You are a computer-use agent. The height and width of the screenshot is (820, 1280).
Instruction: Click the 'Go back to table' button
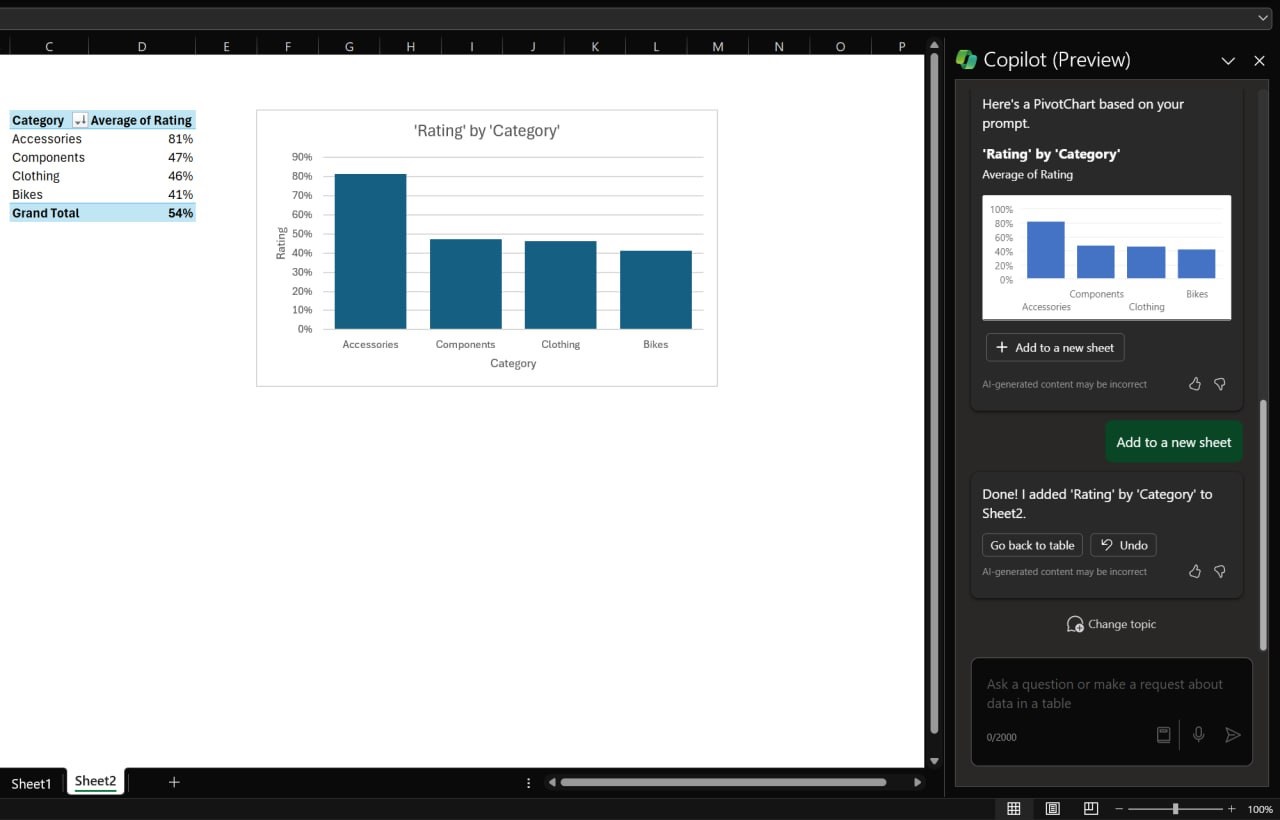tap(1031, 544)
